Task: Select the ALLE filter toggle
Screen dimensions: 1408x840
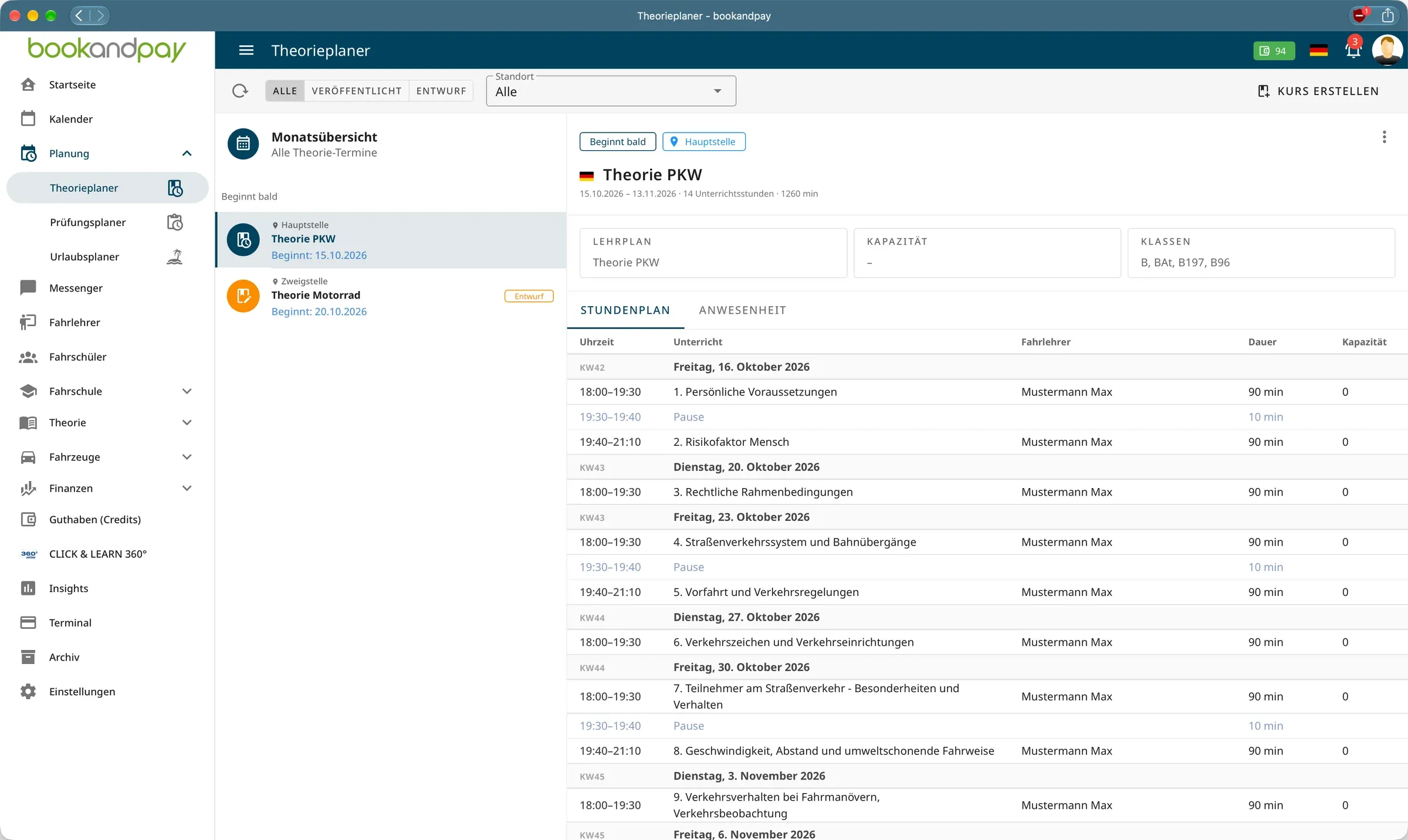Action: pyautogui.click(x=285, y=91)
